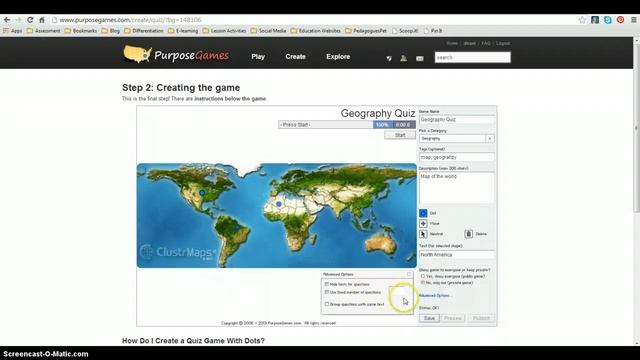Open the Explore menu
This screenshot has width=640, height=360.
[338, 57]
